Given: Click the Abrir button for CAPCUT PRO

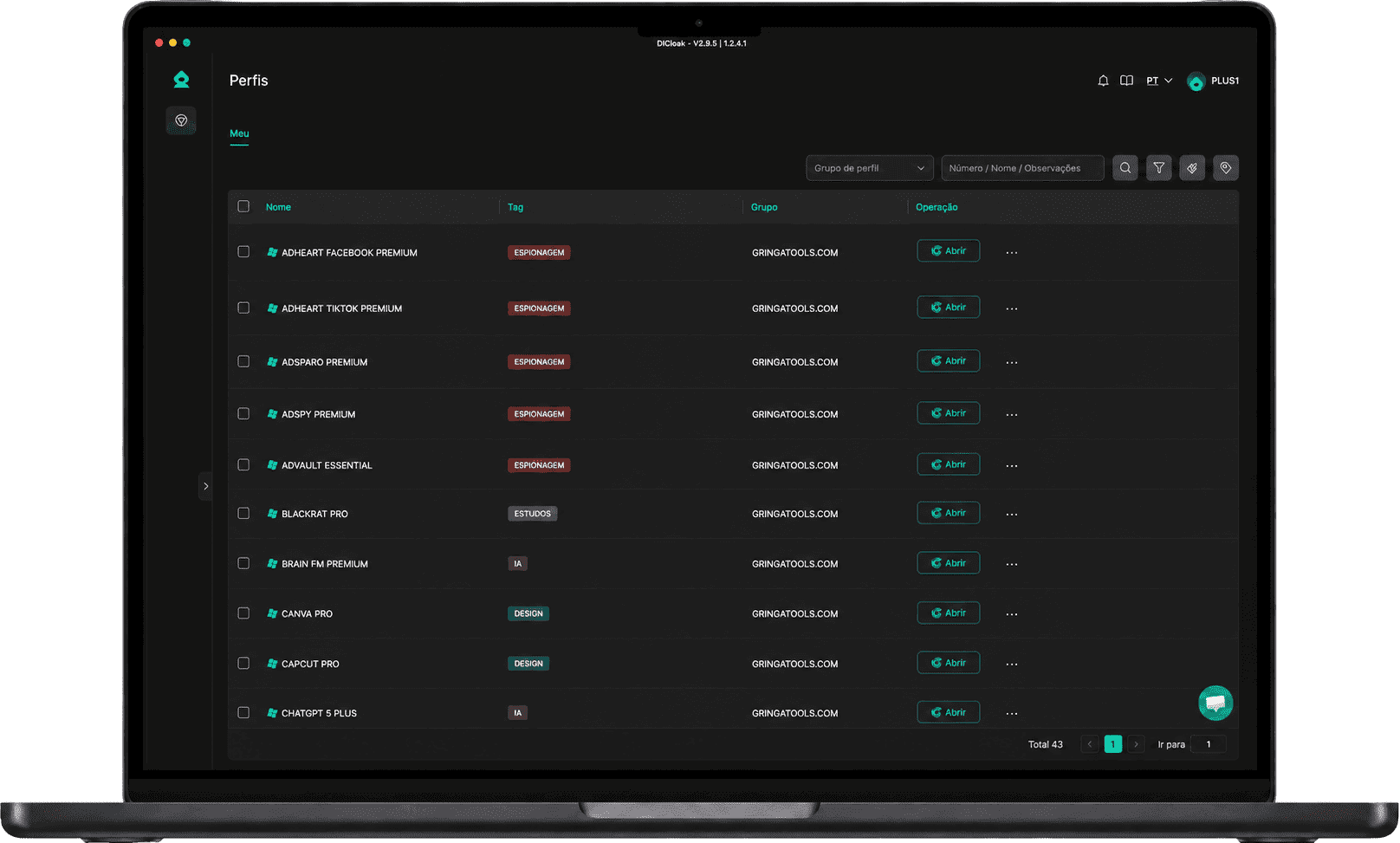Looking at the screenshot, I should coord(949,663).
